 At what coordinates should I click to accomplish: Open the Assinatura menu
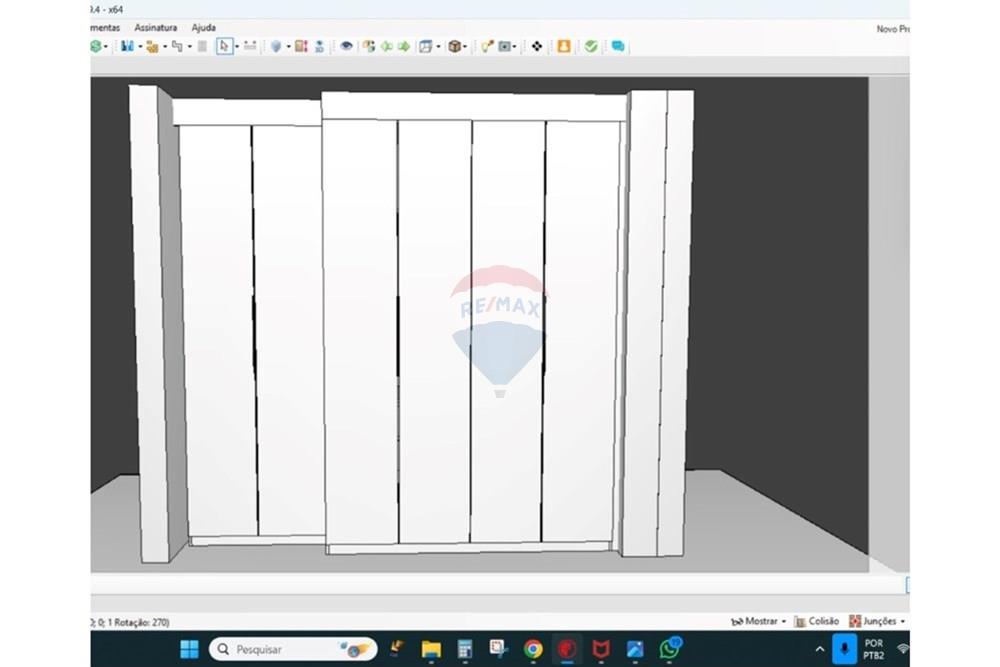tap(155, 28)
